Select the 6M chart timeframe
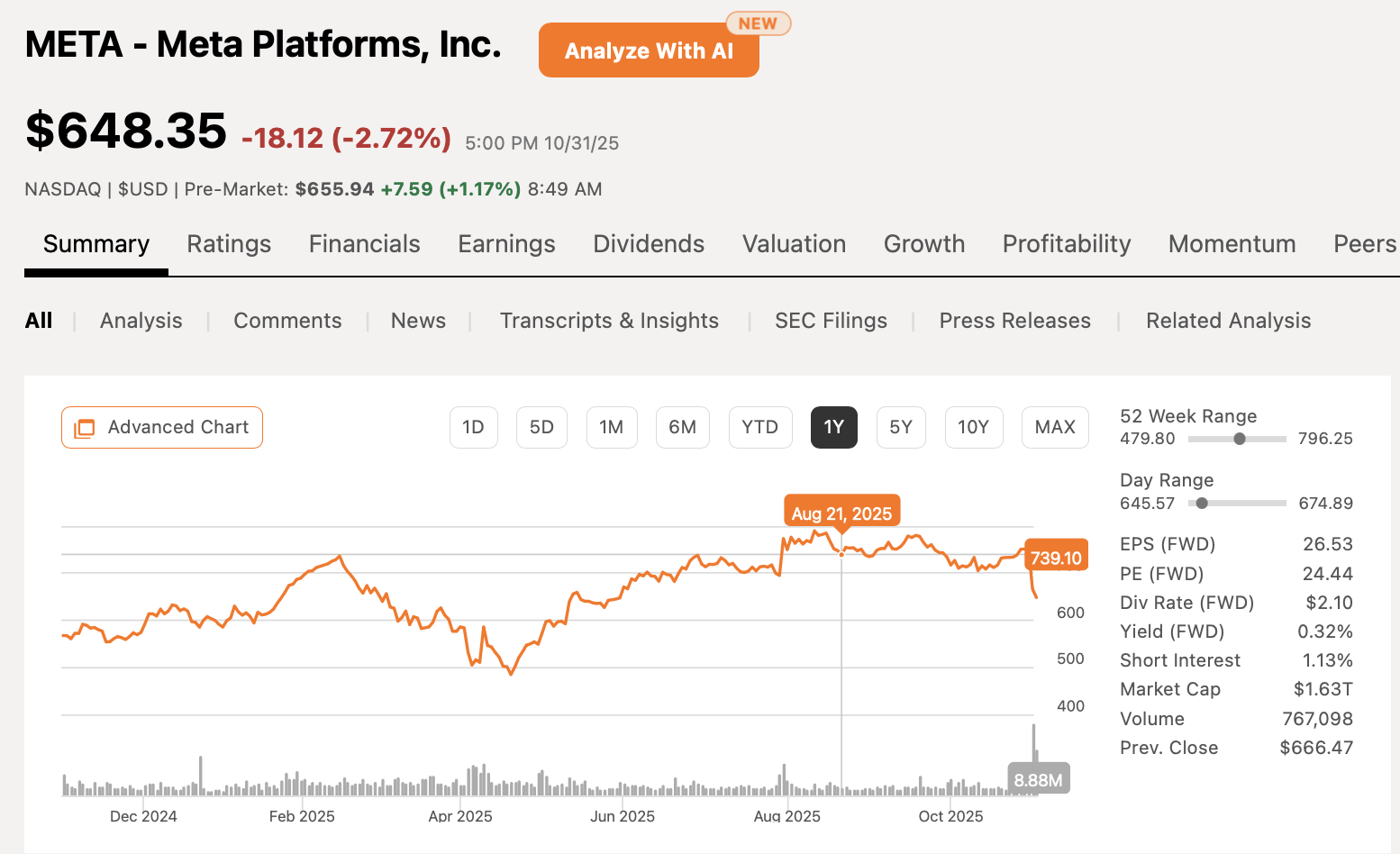The height and width of the screenshot is (854, 1400). click(x=682, y=427)
